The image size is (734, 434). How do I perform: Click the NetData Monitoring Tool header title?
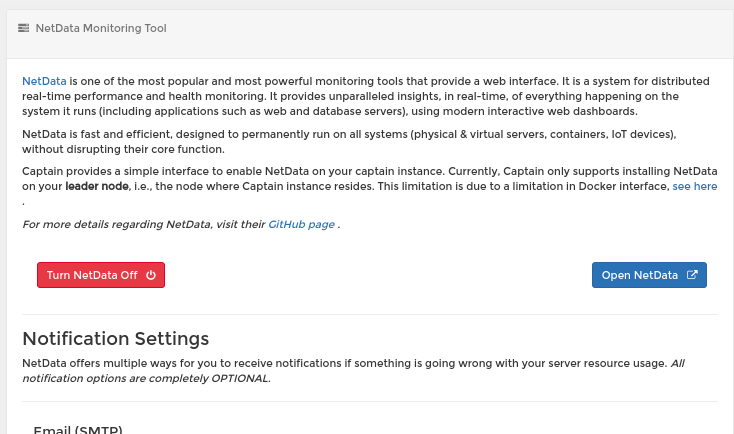(101, 28)
